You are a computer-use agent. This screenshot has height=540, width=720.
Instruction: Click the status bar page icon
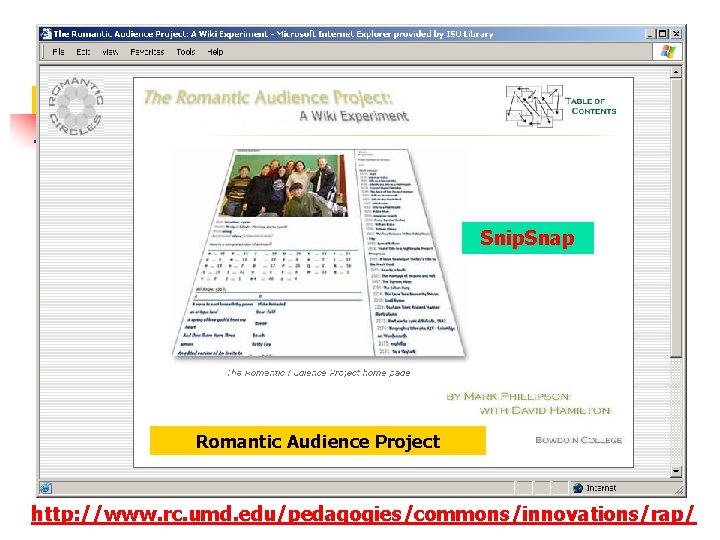tap(45, 488)
